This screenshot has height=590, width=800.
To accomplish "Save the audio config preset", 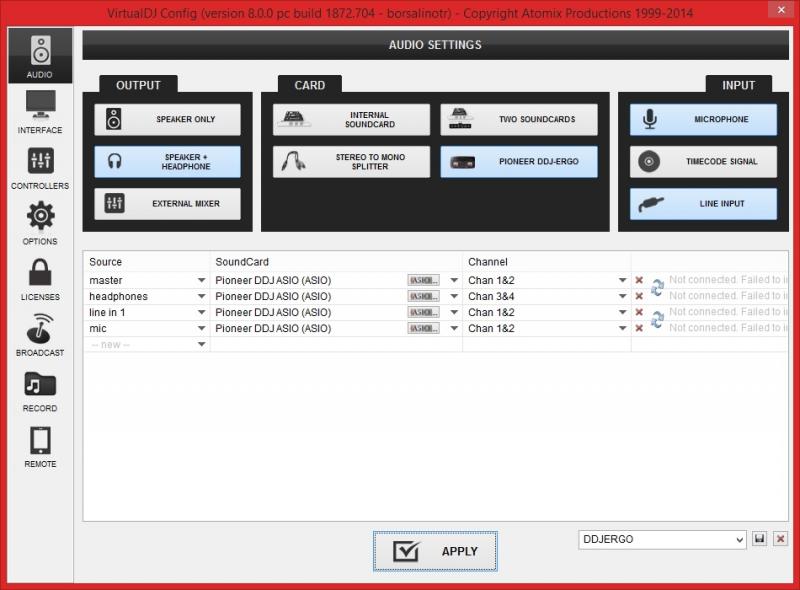I will click(760, 539).
